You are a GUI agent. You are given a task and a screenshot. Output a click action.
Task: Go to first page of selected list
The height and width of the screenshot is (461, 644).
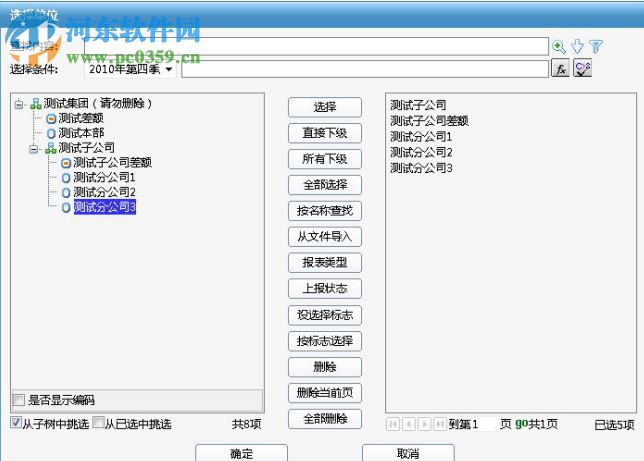click(393, 424)
